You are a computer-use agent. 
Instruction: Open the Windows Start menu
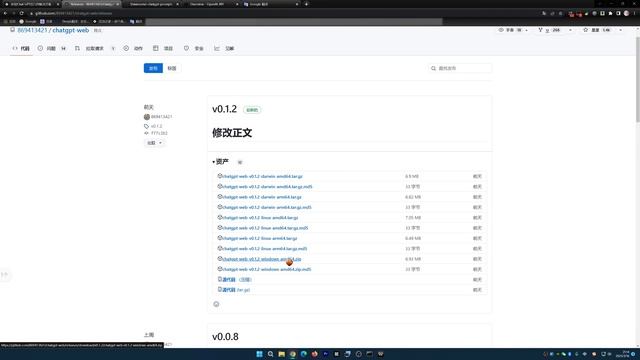[x=259, y=354]
